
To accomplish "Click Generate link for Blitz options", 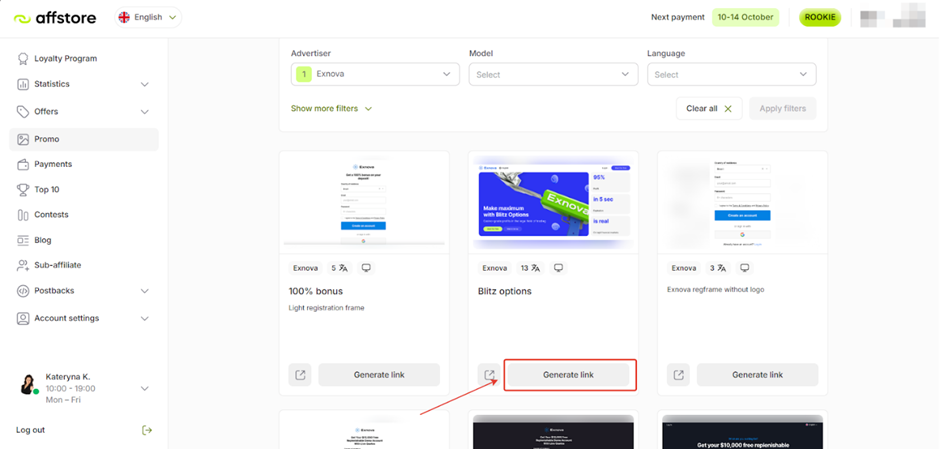I will [x=568, y=375].
